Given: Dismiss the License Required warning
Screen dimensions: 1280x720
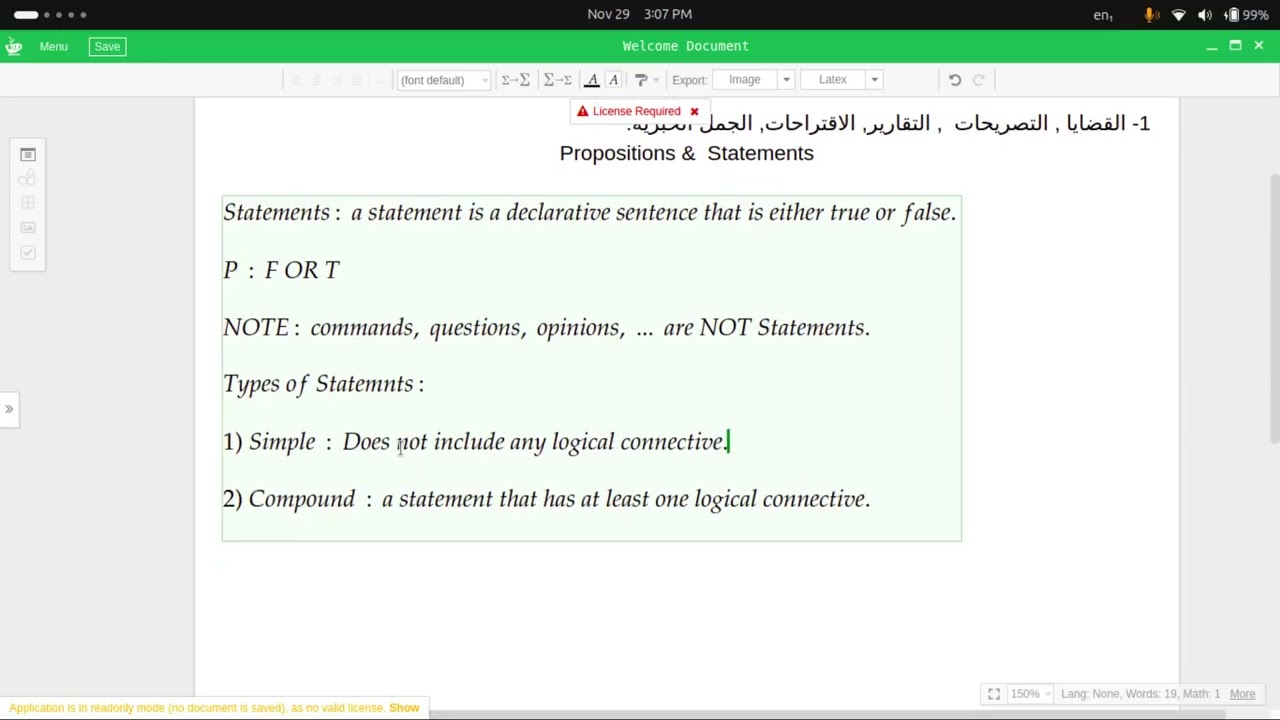Looking at the screenshot, I should [694, 111].
